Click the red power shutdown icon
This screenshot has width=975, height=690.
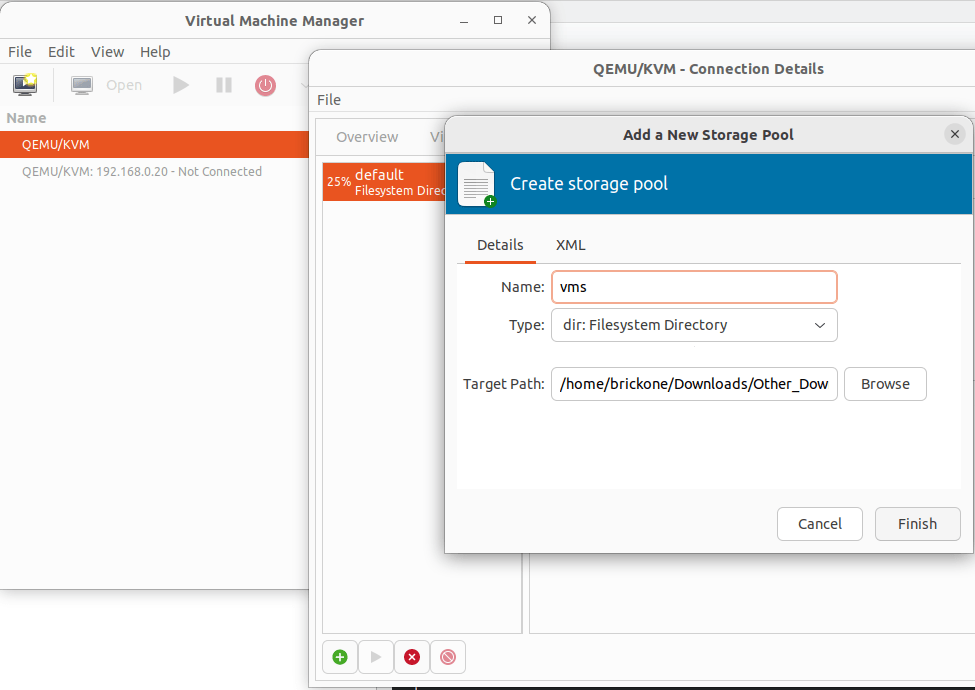pyautogui.click(x=265, y=85)
